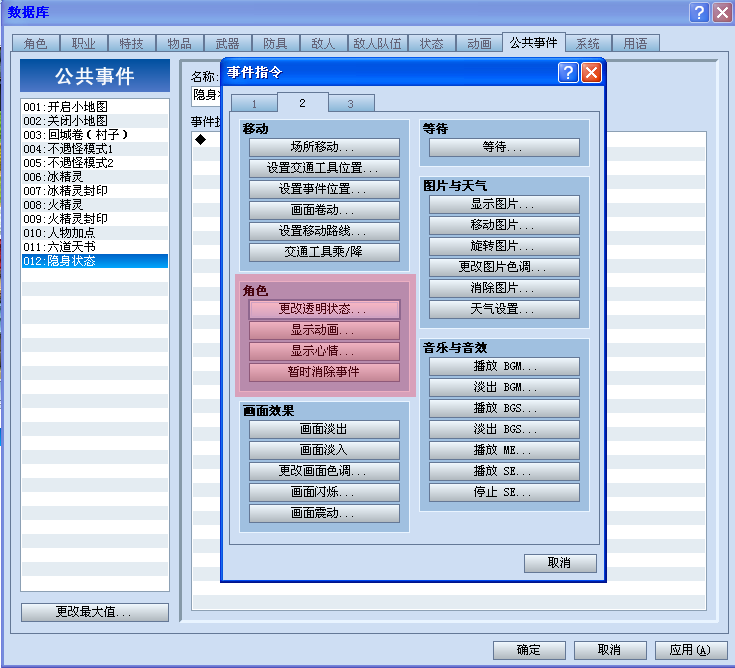Click the 设置移动路线 button

click(x=324, y=231)
